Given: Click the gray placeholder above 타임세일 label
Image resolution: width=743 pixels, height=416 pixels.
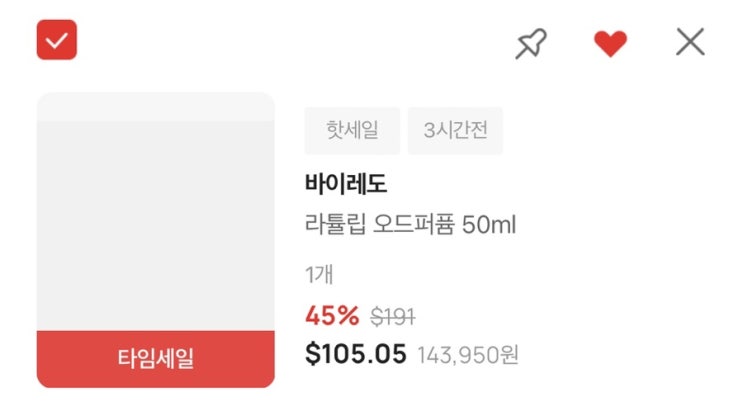Looking at the screenshot, I should 155,220.
